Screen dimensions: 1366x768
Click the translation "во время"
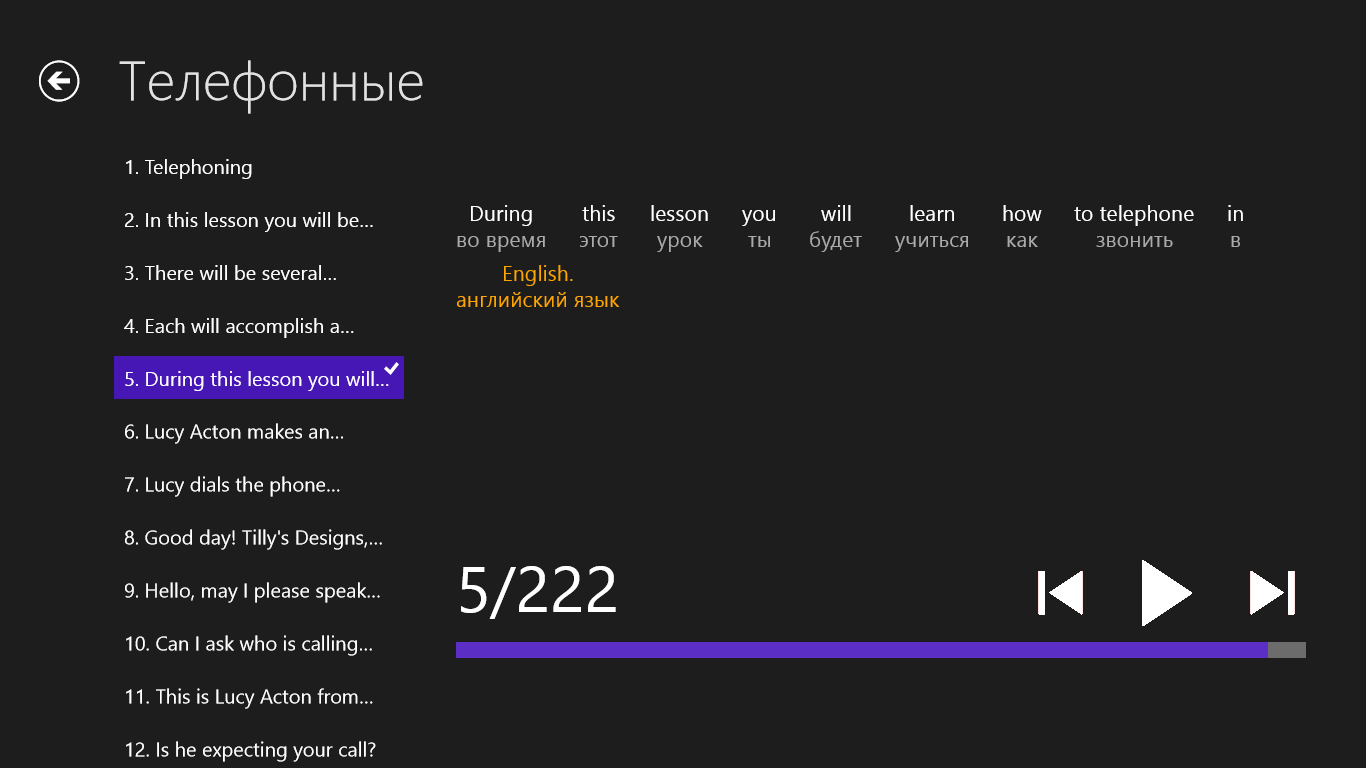pyautogui.click(x=501, y=241)
